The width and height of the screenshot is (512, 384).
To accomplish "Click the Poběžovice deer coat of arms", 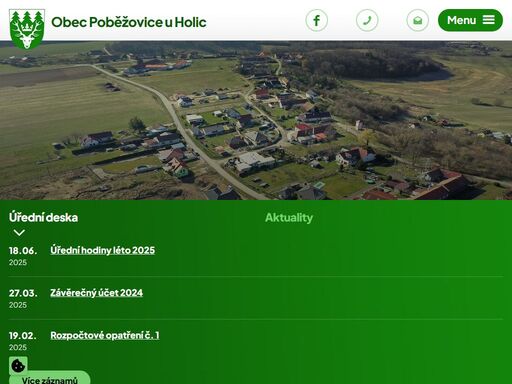I will 27,29.
